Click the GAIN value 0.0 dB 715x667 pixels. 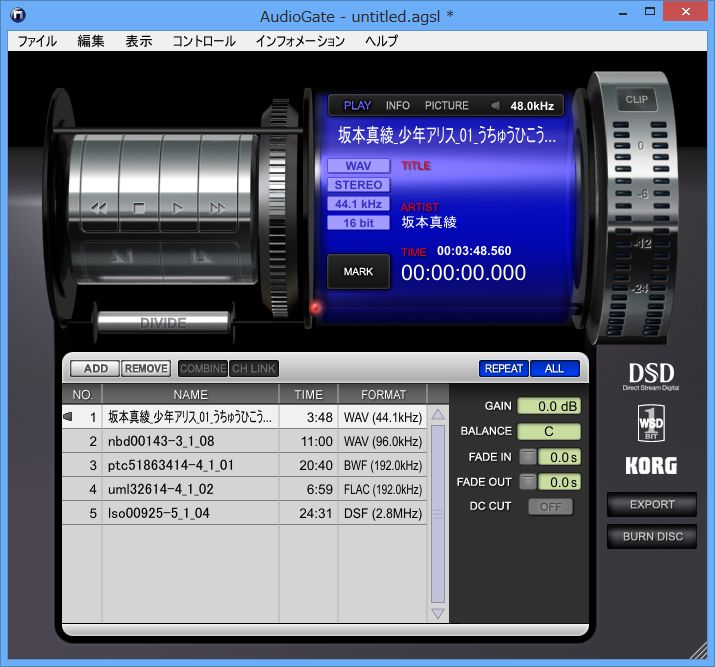[x=549, y=406]
